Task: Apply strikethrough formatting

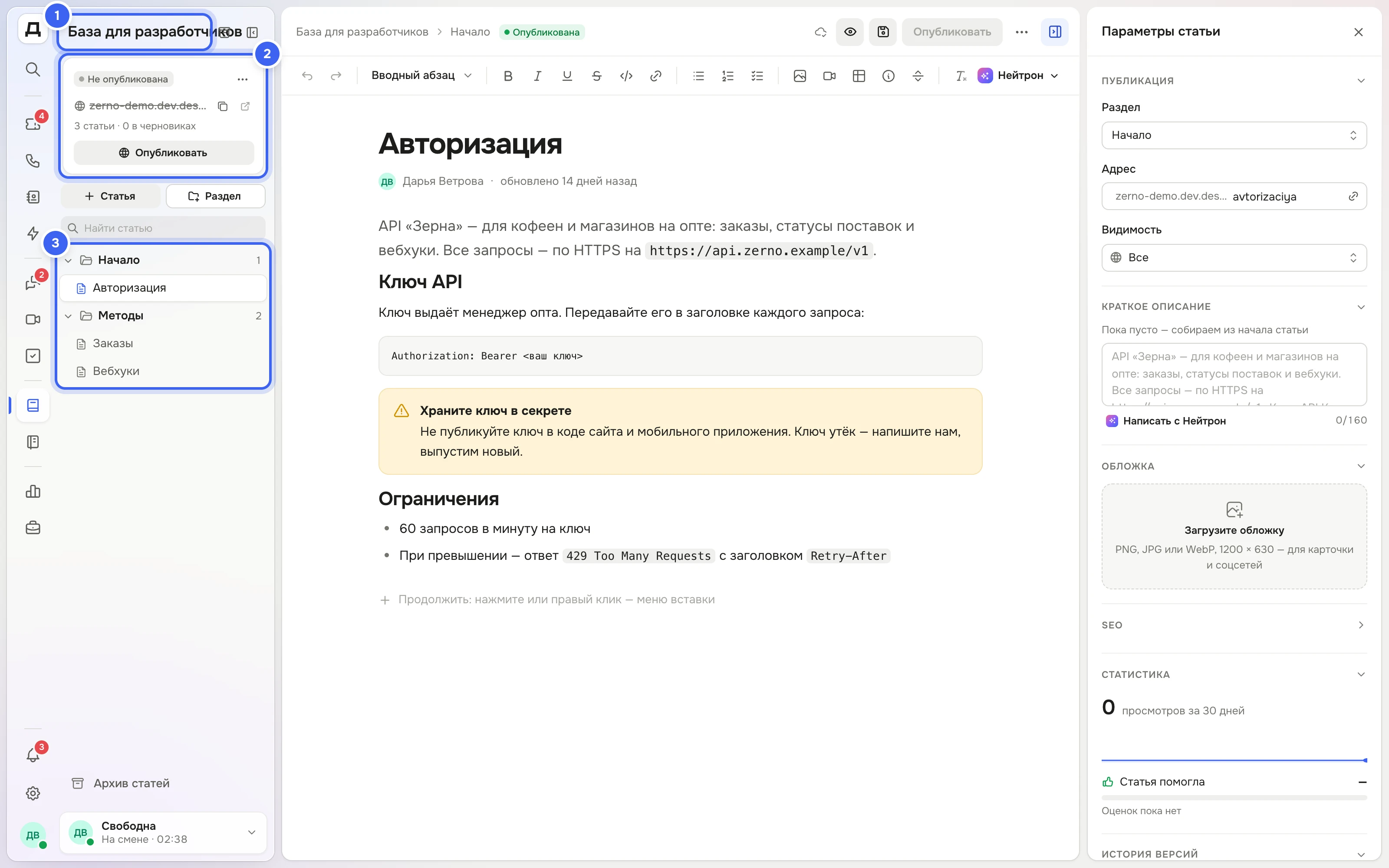Action: point(596,76)
